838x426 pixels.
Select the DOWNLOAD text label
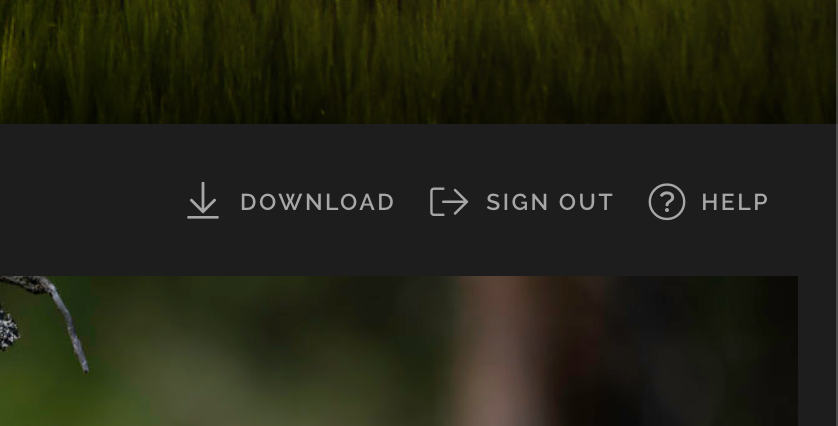pyautogui.click(x=317, y=202)
